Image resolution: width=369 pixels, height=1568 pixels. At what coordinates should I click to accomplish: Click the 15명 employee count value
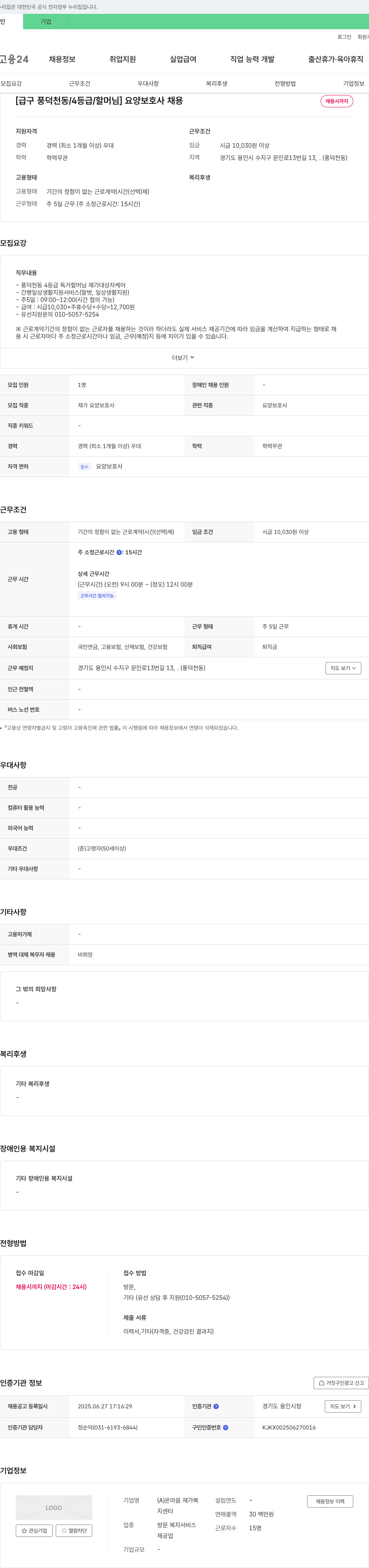click(x=255, y=1528)
